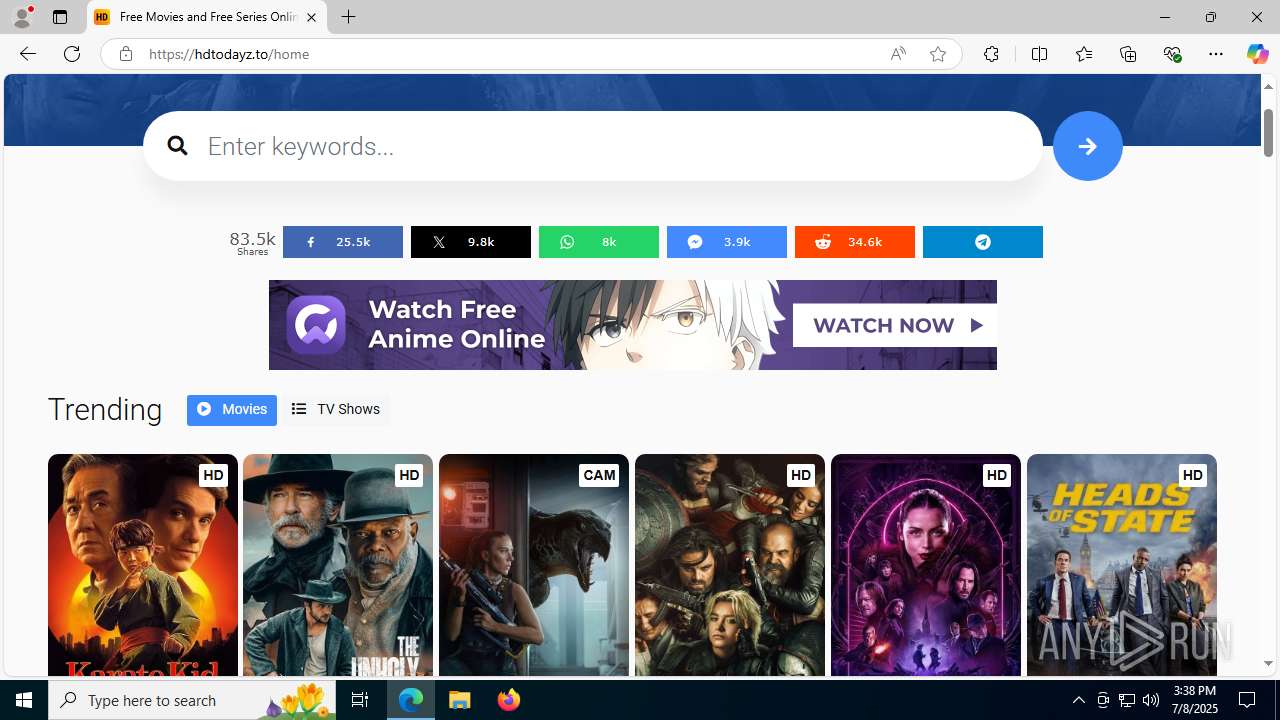1280x720 pixels.
Task: Share on X with 9.8k count
Action: point(471,242)
